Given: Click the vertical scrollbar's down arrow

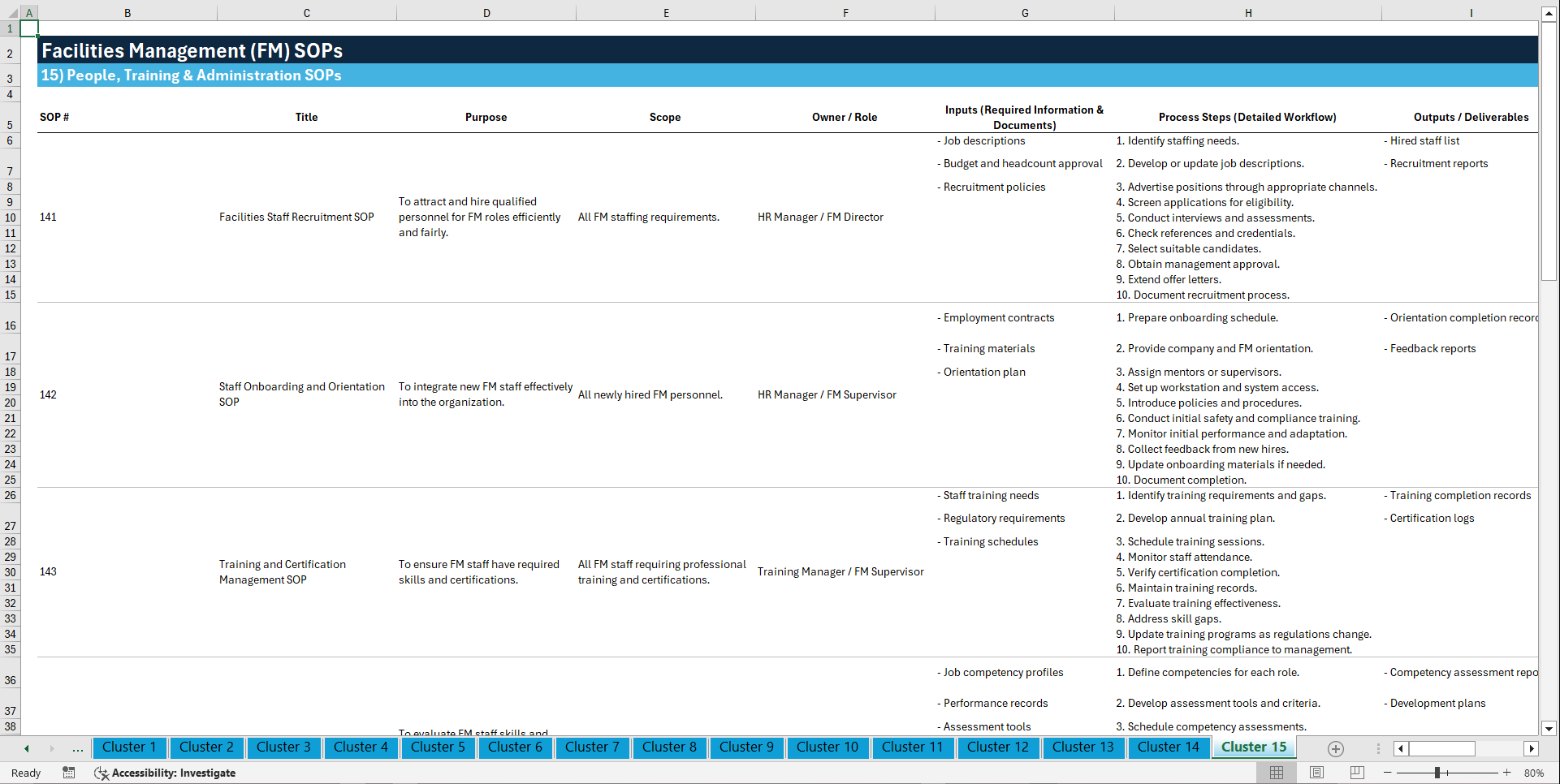Looking at the screenshot, I should coord(1549,729).
